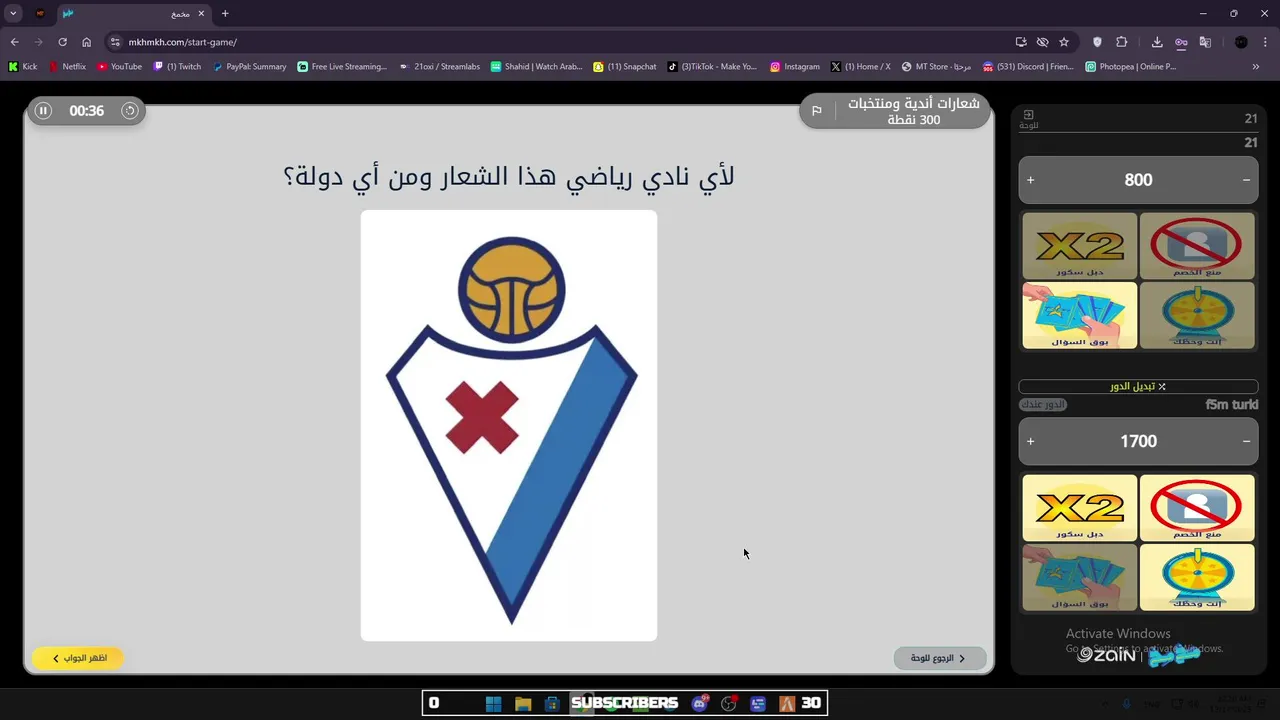Open the Netflix bookmark
Screen dimensions: 1280x720
68,67
